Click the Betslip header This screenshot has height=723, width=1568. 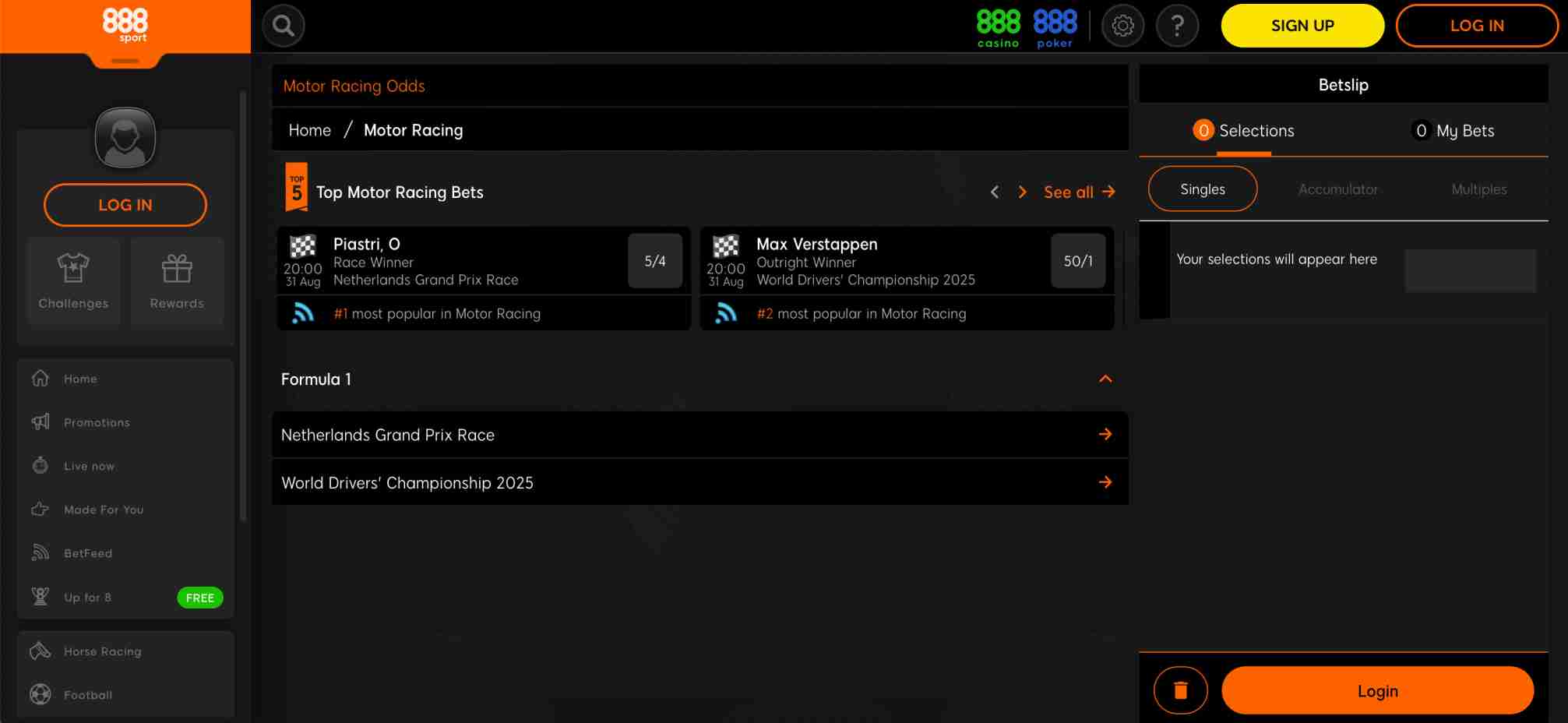(x=1343, y=84)
